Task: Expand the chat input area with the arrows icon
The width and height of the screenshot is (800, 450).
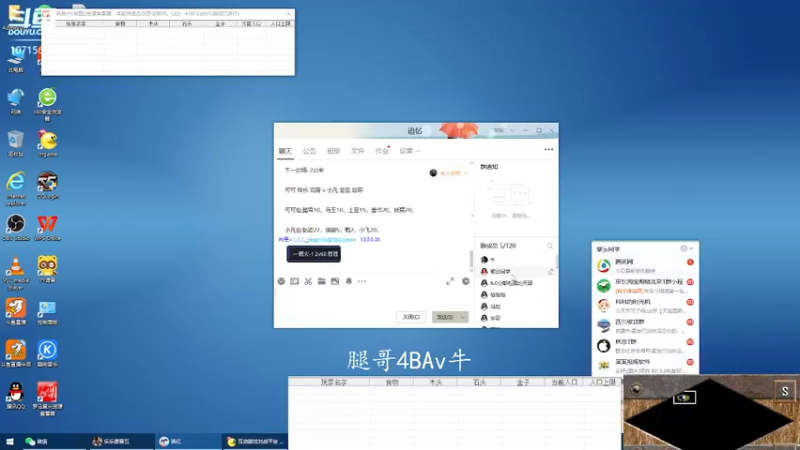Action: coord(450,281)
